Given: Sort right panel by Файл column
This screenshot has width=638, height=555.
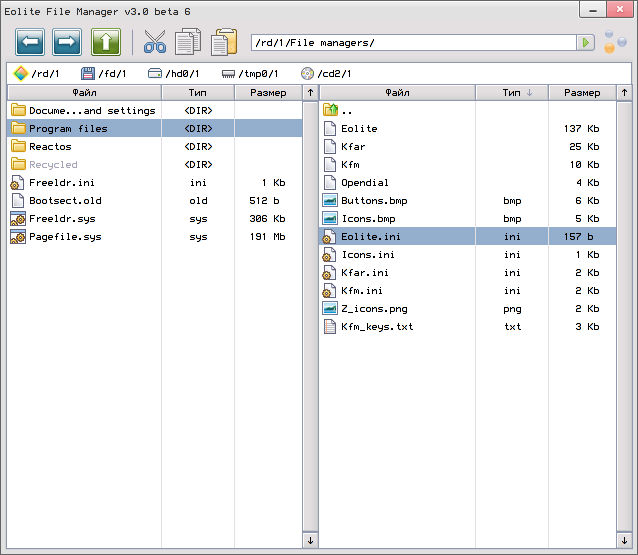Looking at the screenshot, I should tap(396, 92).
